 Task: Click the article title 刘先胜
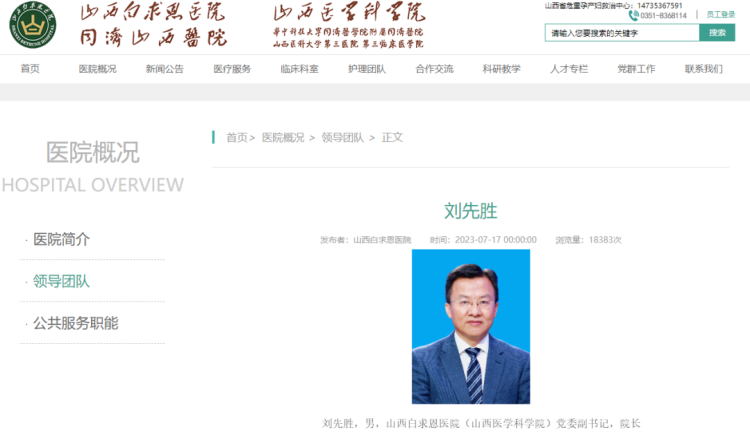(471, 211)
